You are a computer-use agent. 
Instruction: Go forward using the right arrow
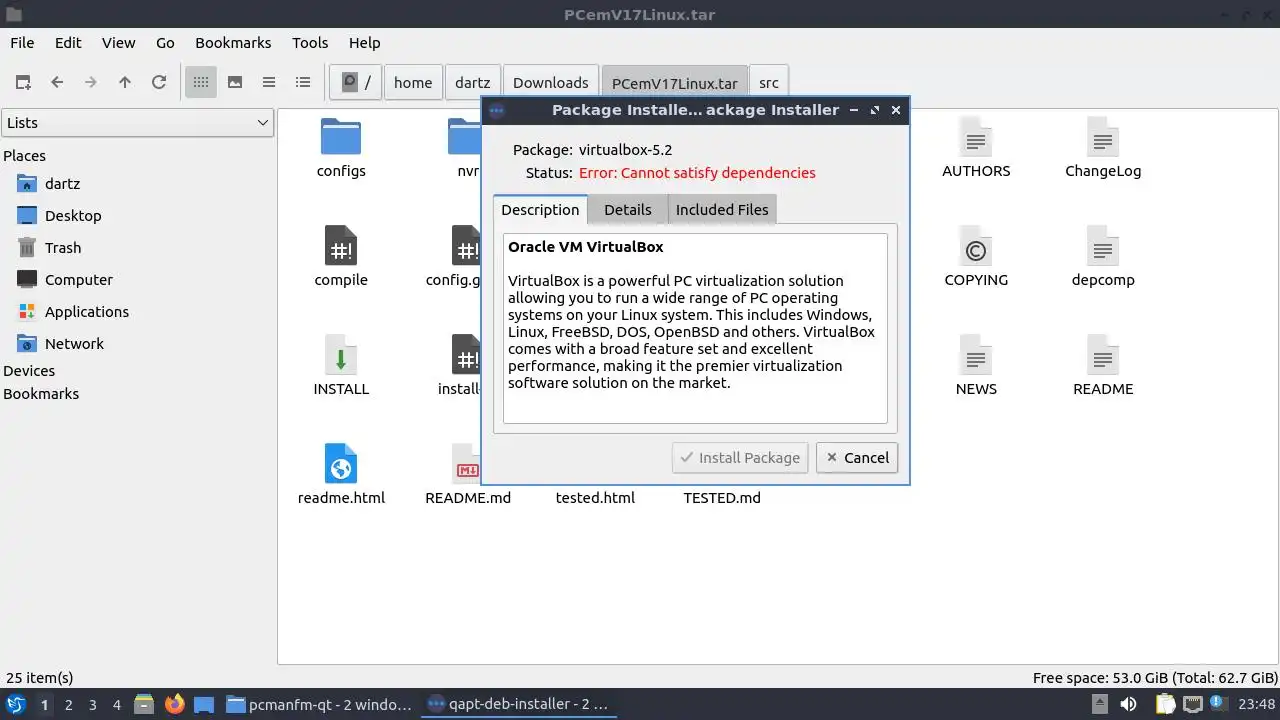(91, 82)
